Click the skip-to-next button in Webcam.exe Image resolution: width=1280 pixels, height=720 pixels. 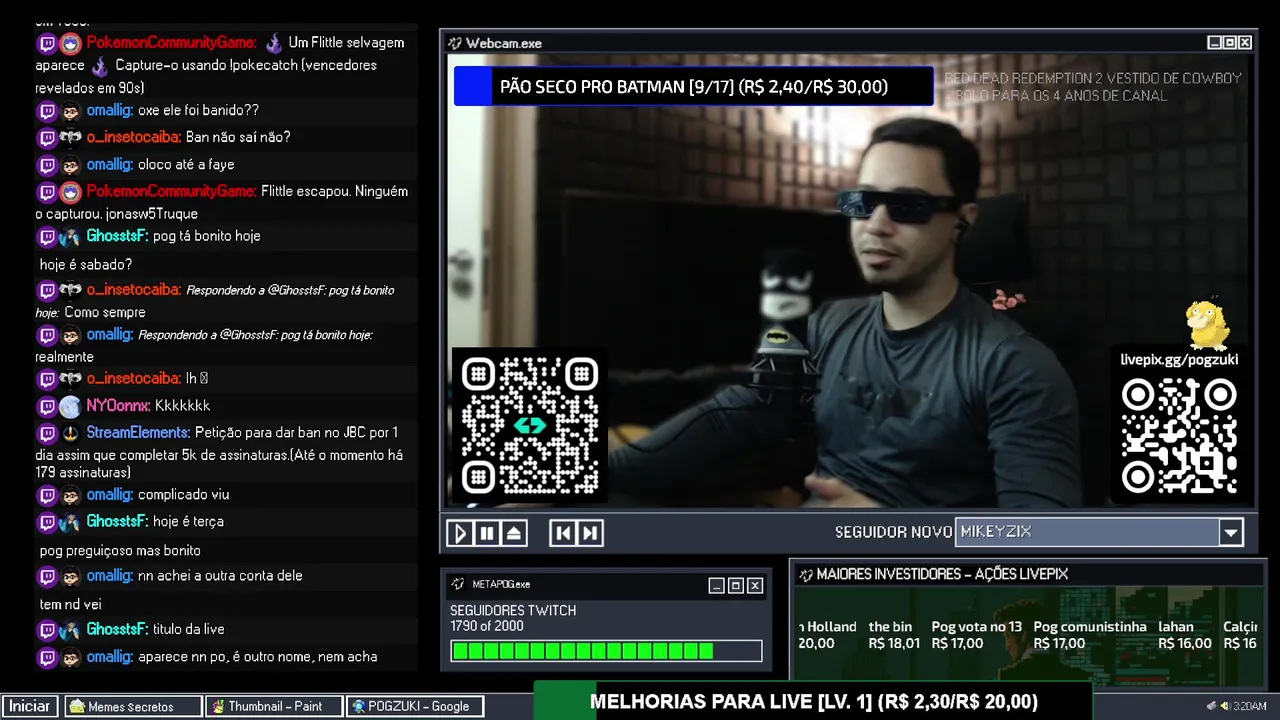(x=590, y=533)
